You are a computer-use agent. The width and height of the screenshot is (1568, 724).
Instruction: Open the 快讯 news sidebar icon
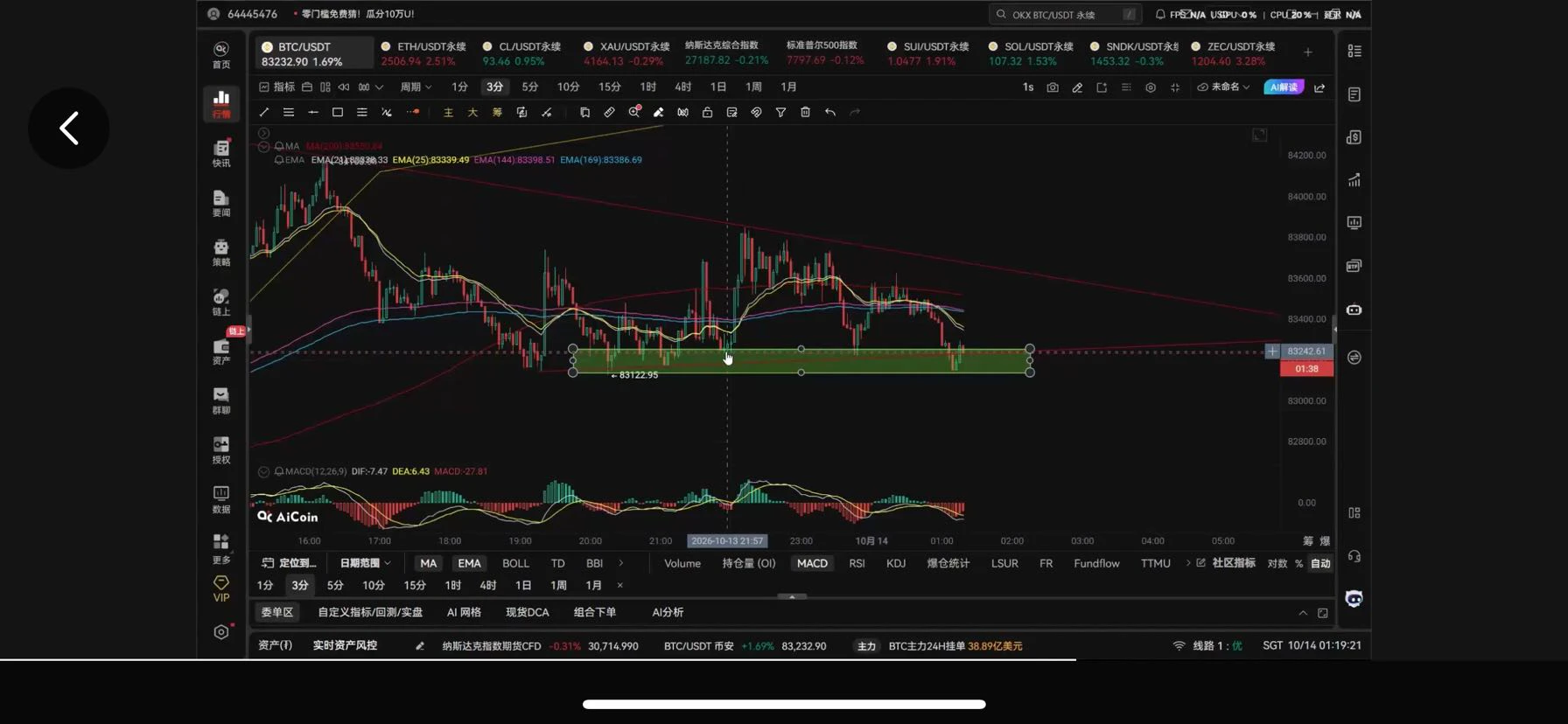(x=221, y=153)
